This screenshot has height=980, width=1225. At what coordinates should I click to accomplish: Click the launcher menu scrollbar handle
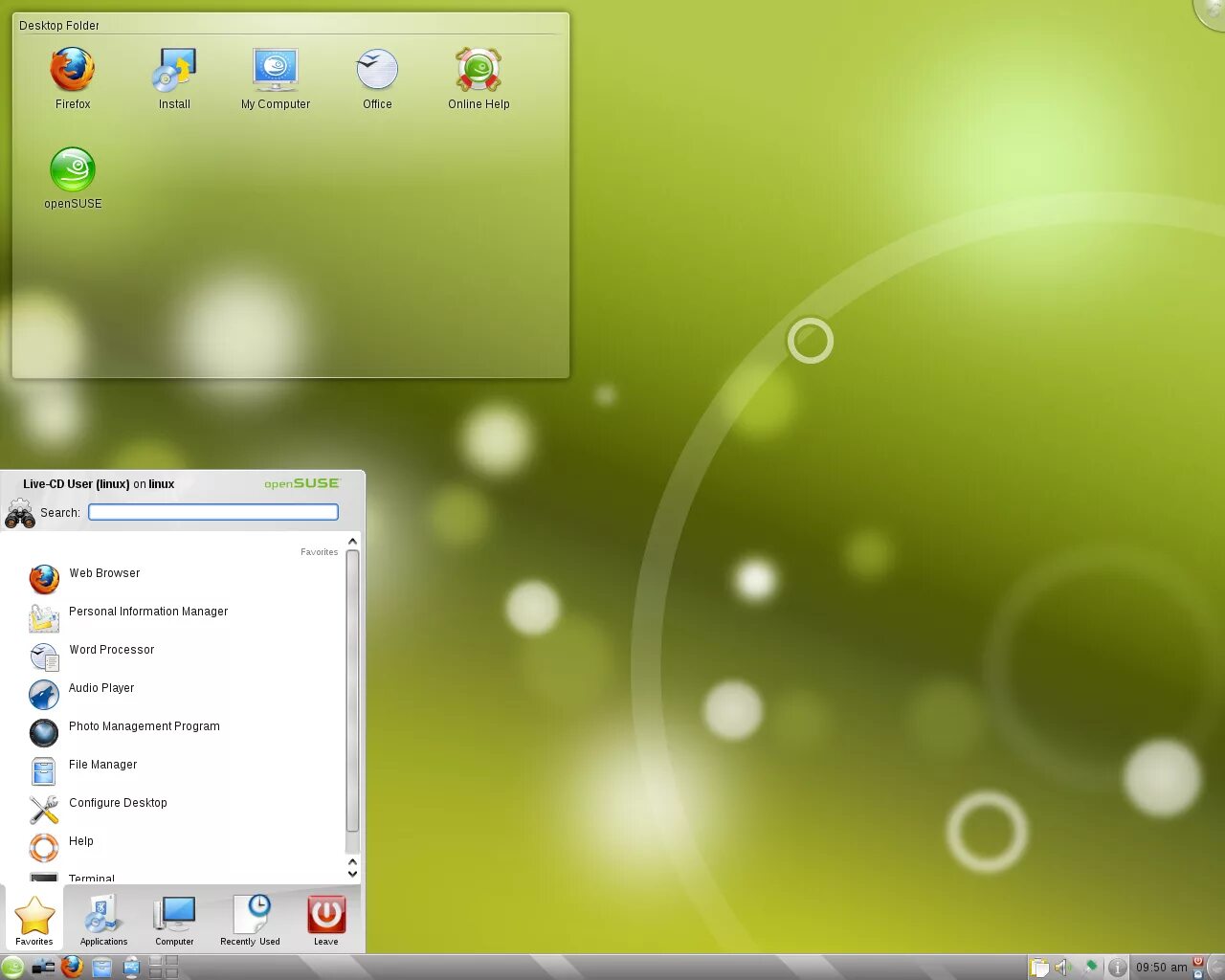coord(352,691)
